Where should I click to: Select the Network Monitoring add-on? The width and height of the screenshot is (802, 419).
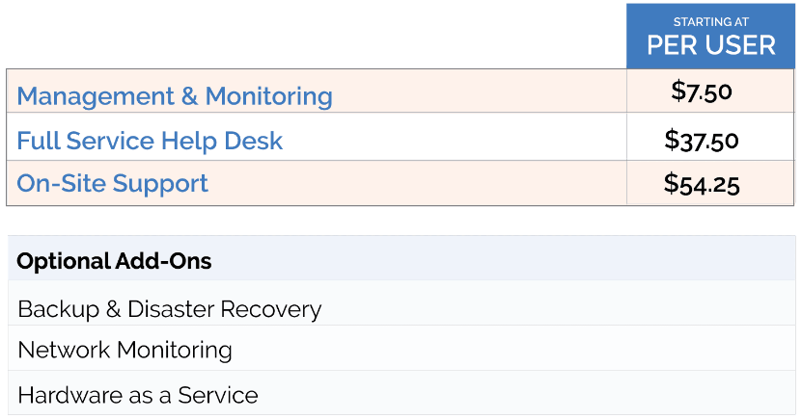124,351
